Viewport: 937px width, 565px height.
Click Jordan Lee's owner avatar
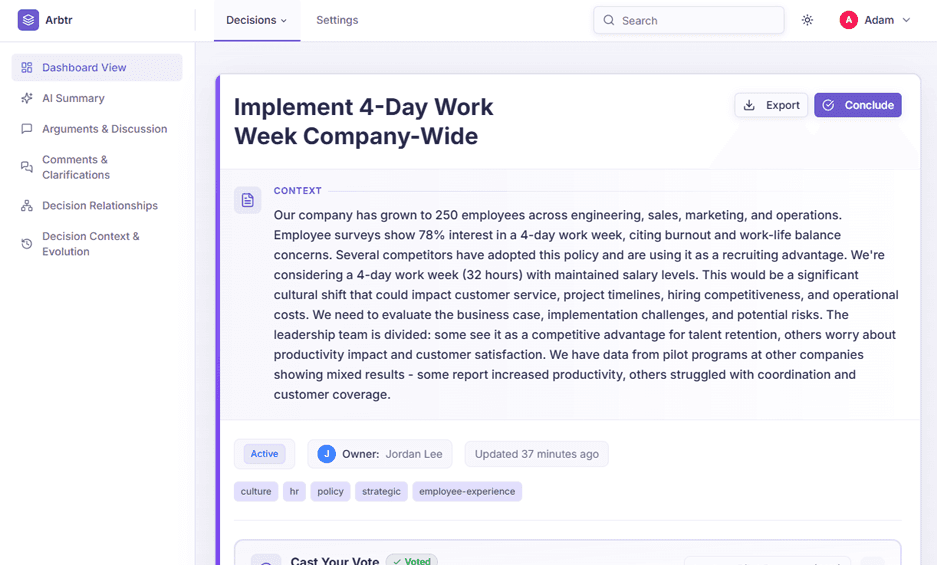tap(326, 454)
